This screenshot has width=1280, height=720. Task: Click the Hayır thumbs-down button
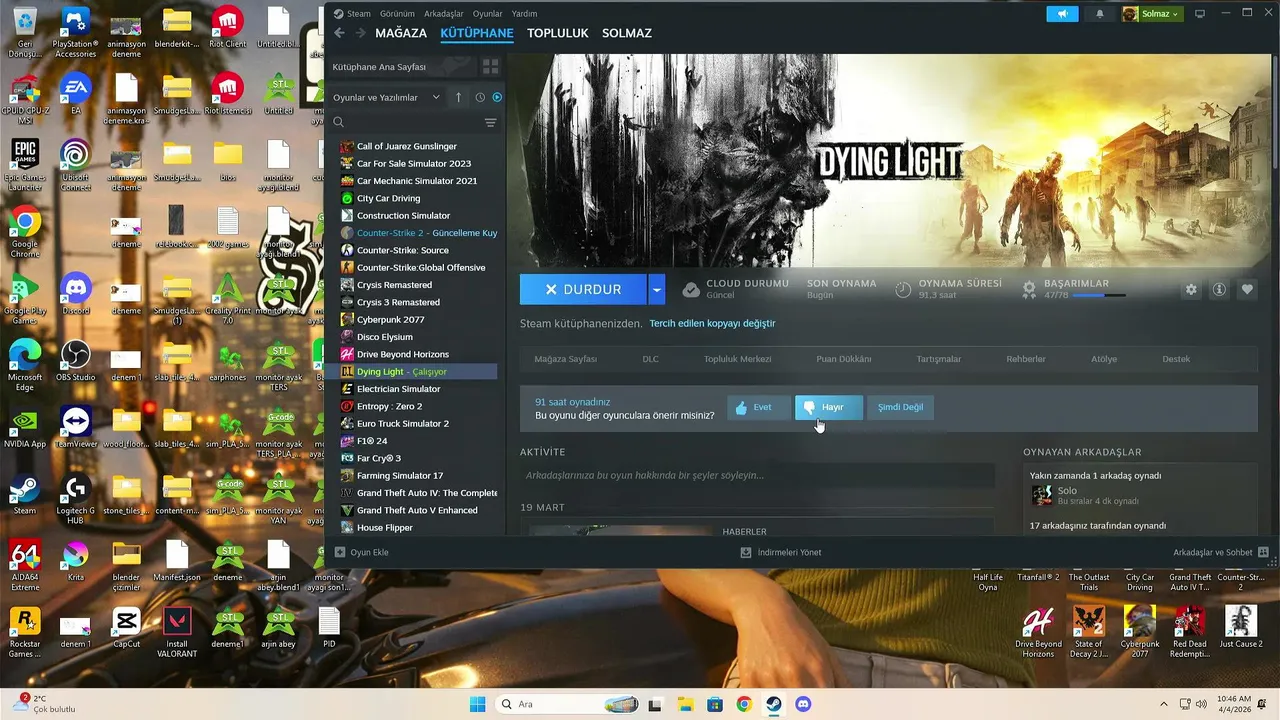click(828, 407)
